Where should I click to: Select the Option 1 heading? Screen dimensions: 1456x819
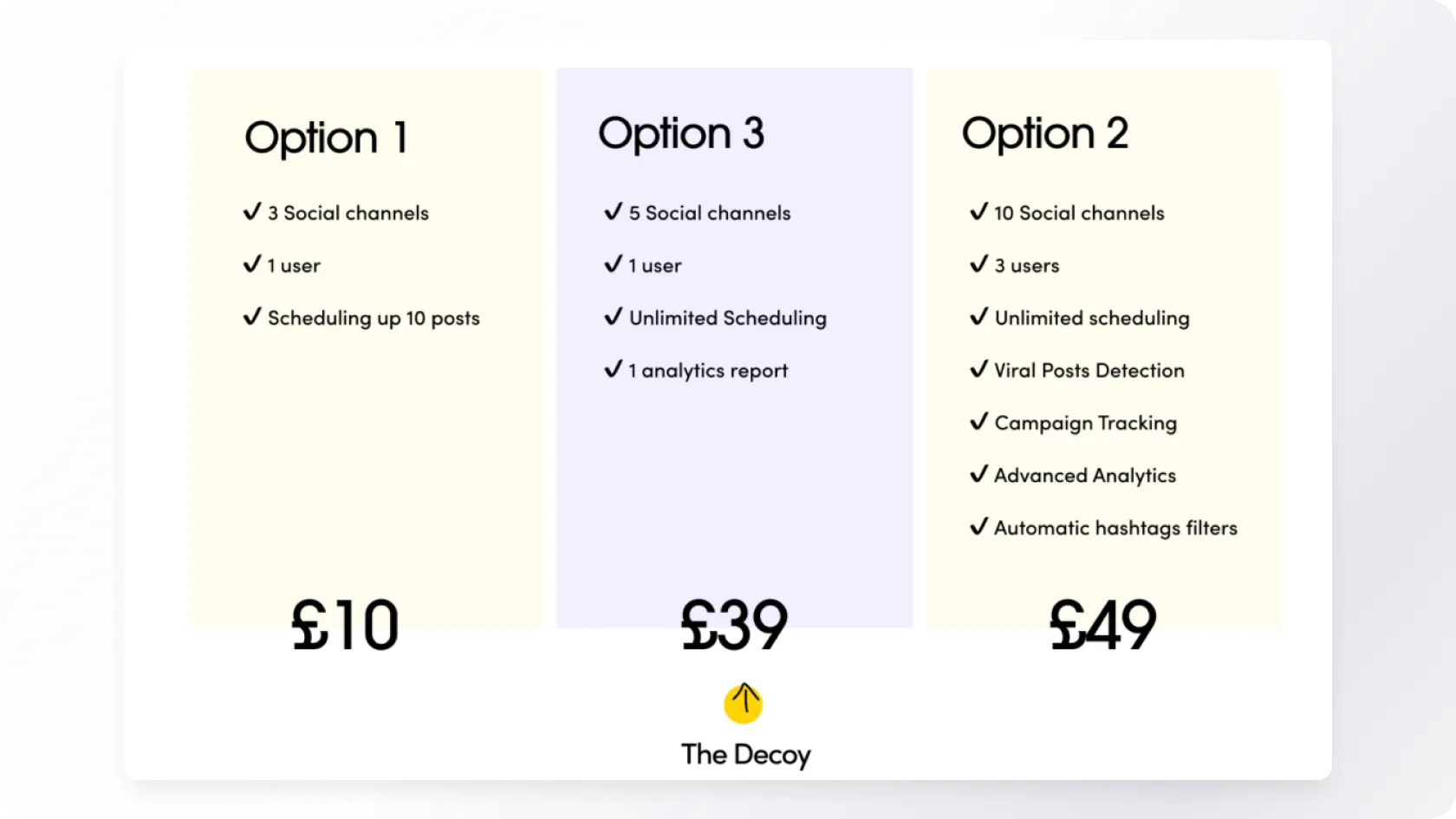[326, 138]
